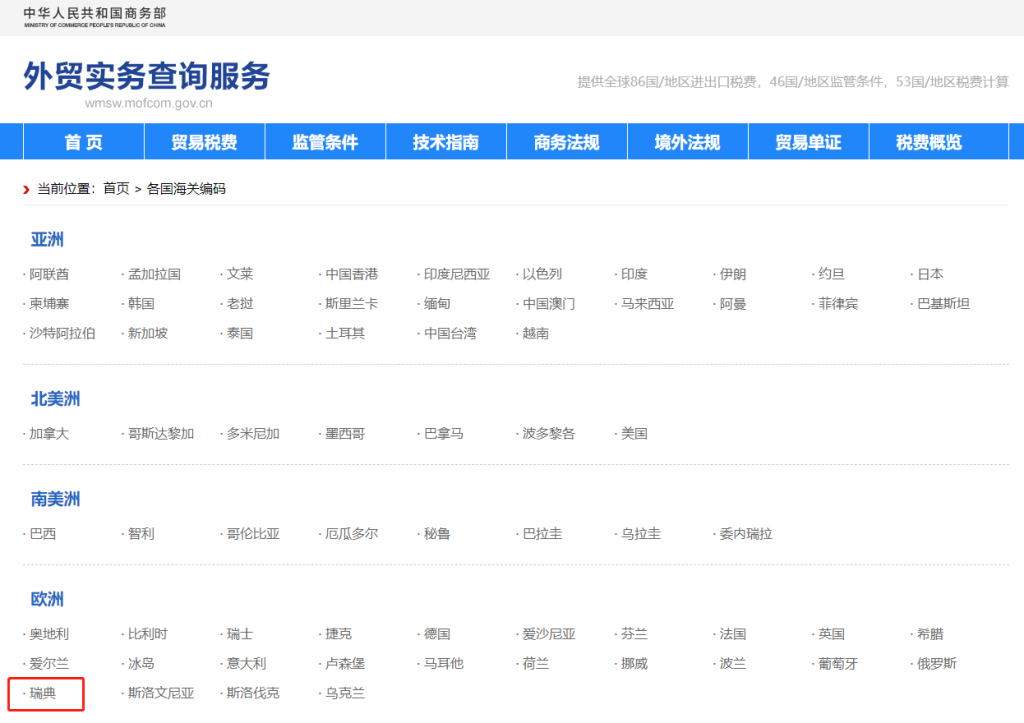
Task: Click the 智利 link
Action: pos(141,534)
